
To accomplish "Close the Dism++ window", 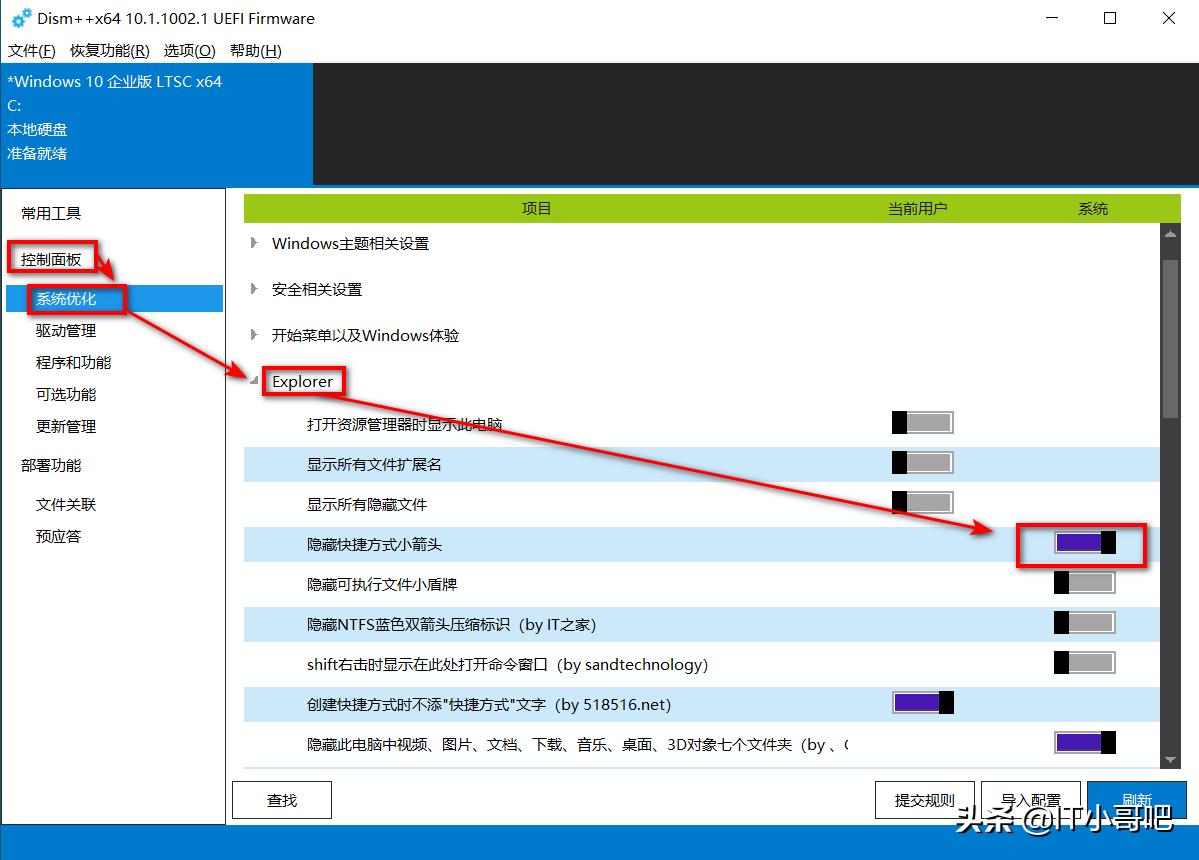I will tap(1168, 18).
